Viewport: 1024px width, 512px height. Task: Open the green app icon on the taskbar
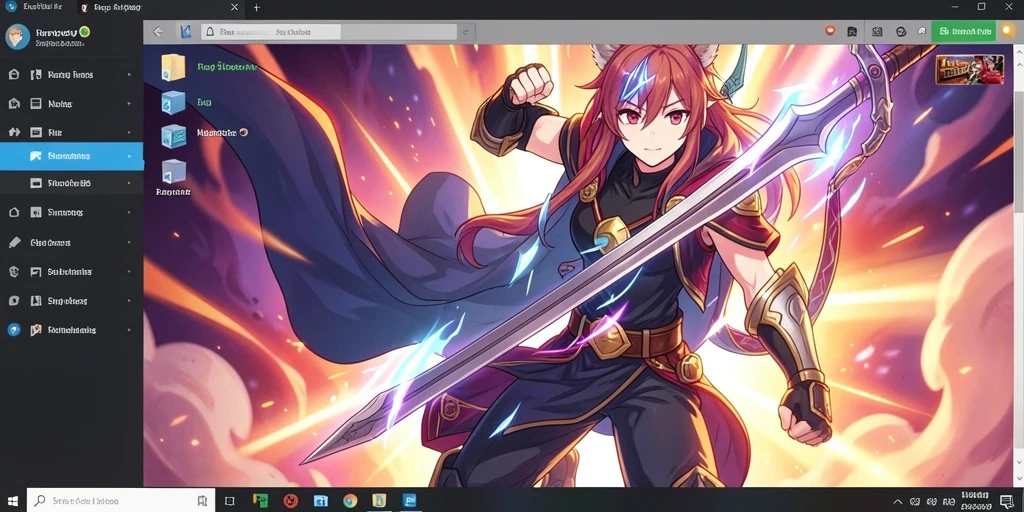261,501
